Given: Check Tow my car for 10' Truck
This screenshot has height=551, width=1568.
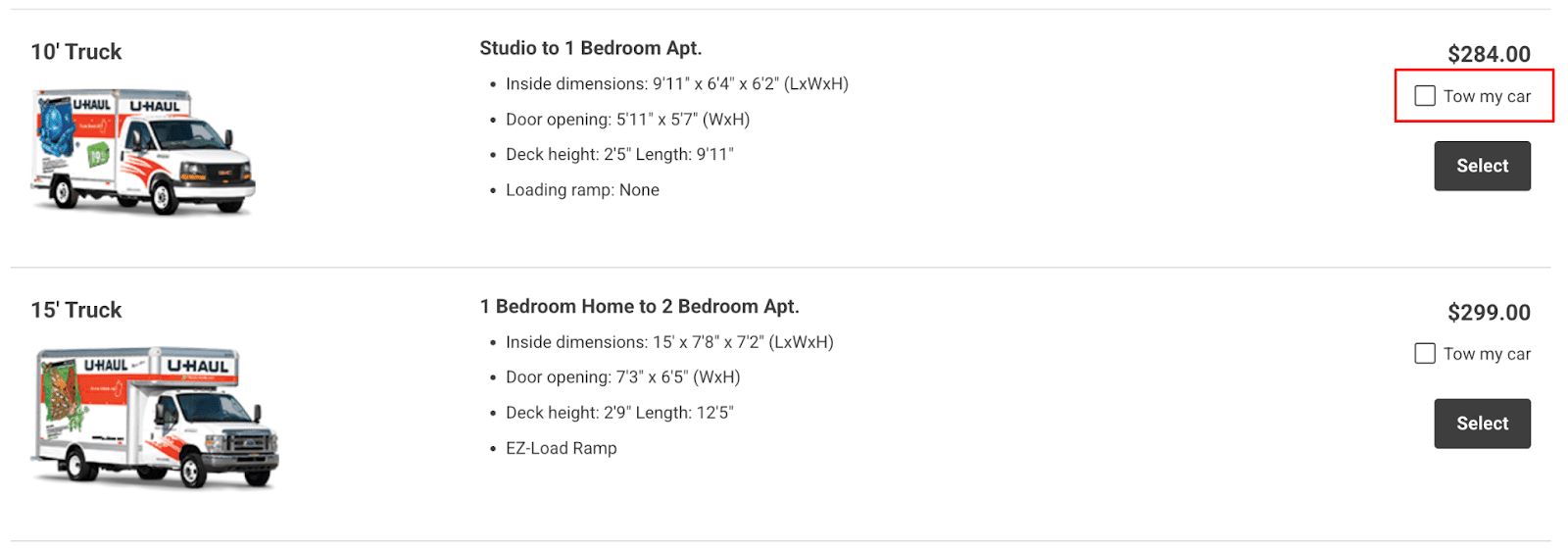Looking at the screenshot, I should click(x=1425, y=96).
